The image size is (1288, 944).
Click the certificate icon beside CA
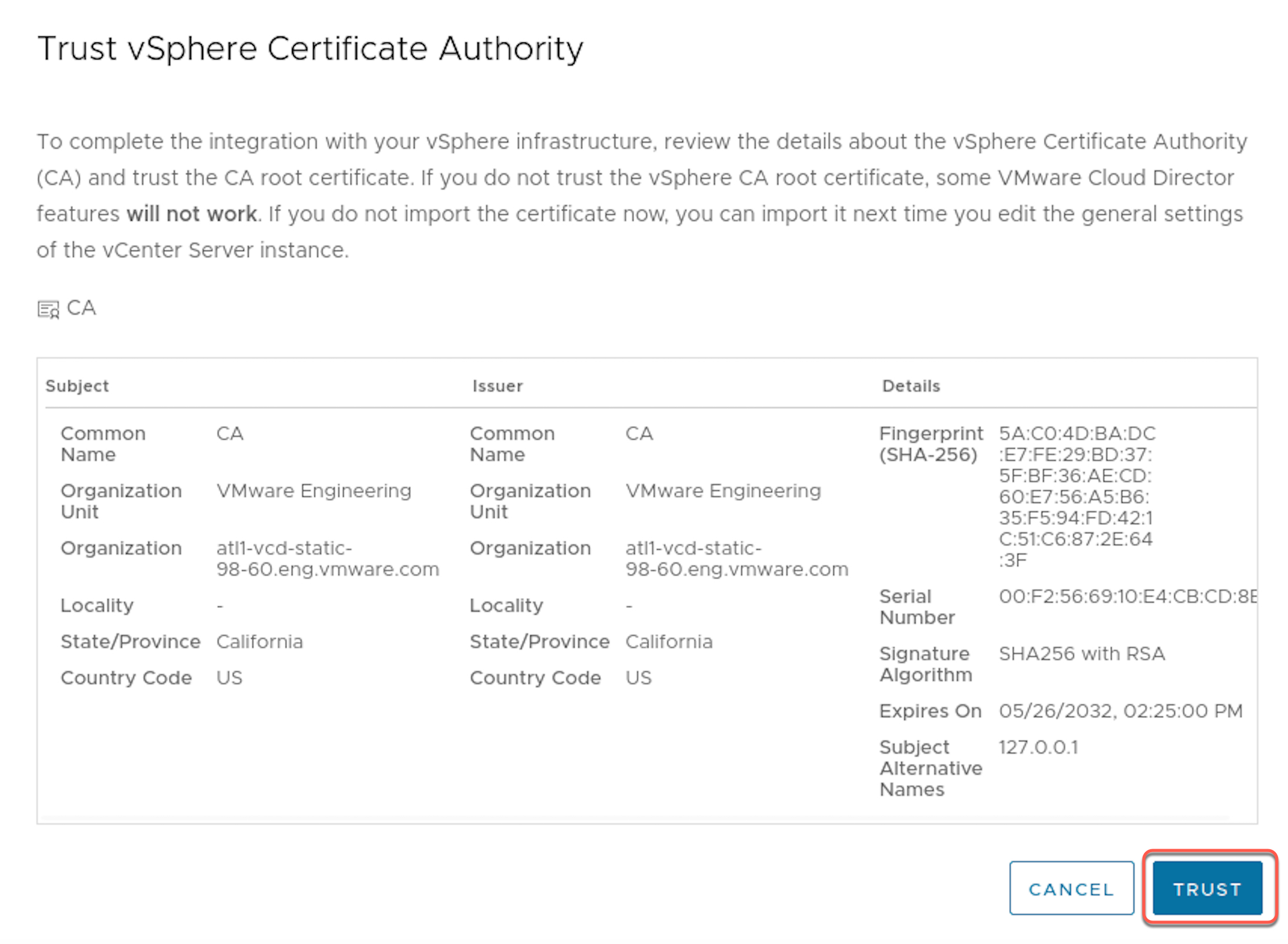click(x=48, y=309)
